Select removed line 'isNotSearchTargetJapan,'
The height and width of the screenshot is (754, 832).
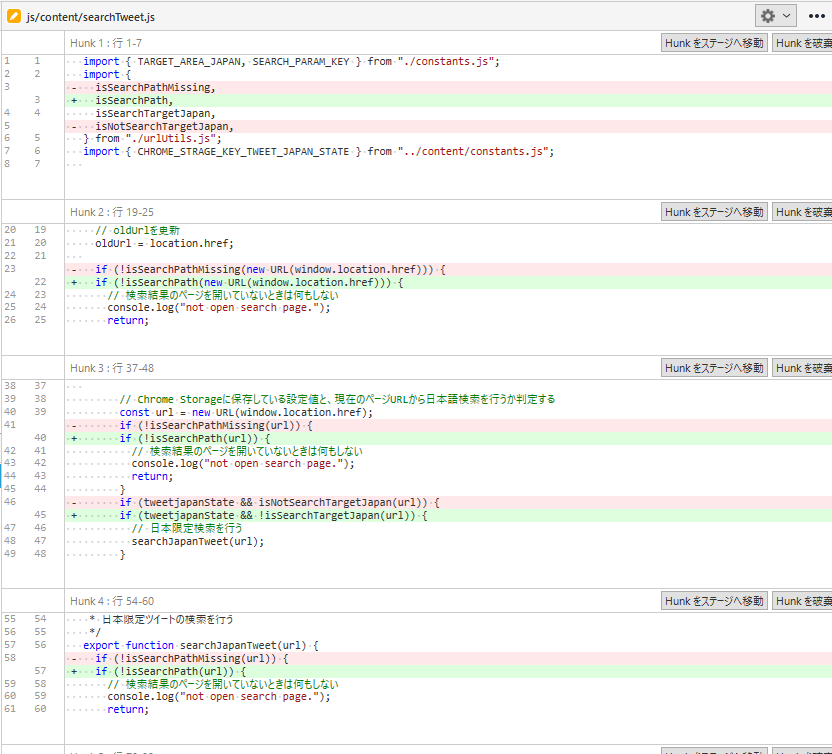pos(448,126)
